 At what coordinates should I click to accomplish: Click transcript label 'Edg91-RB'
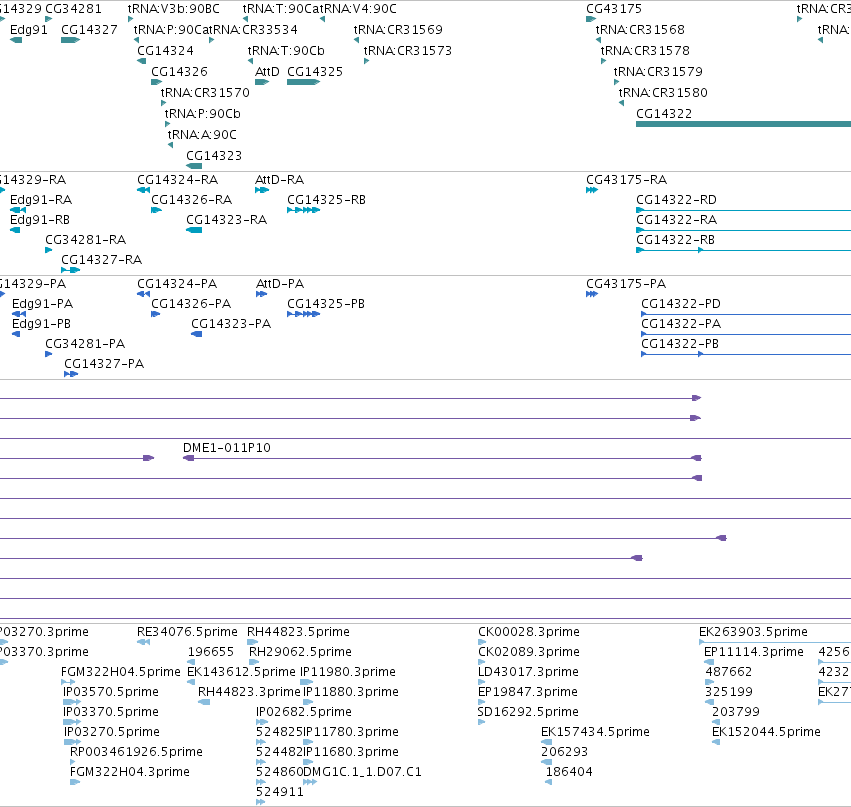coord(40,220)
